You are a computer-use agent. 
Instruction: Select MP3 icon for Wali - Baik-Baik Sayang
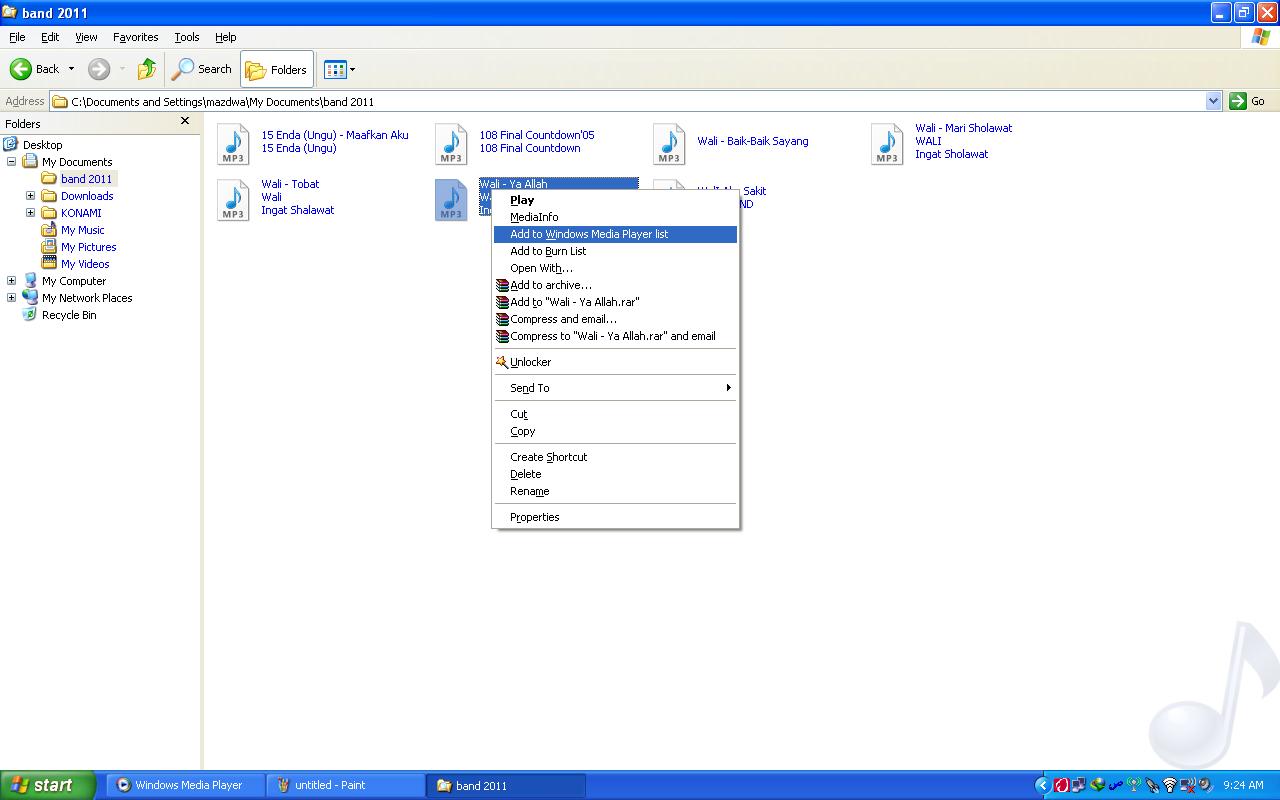tap(669, 144)
